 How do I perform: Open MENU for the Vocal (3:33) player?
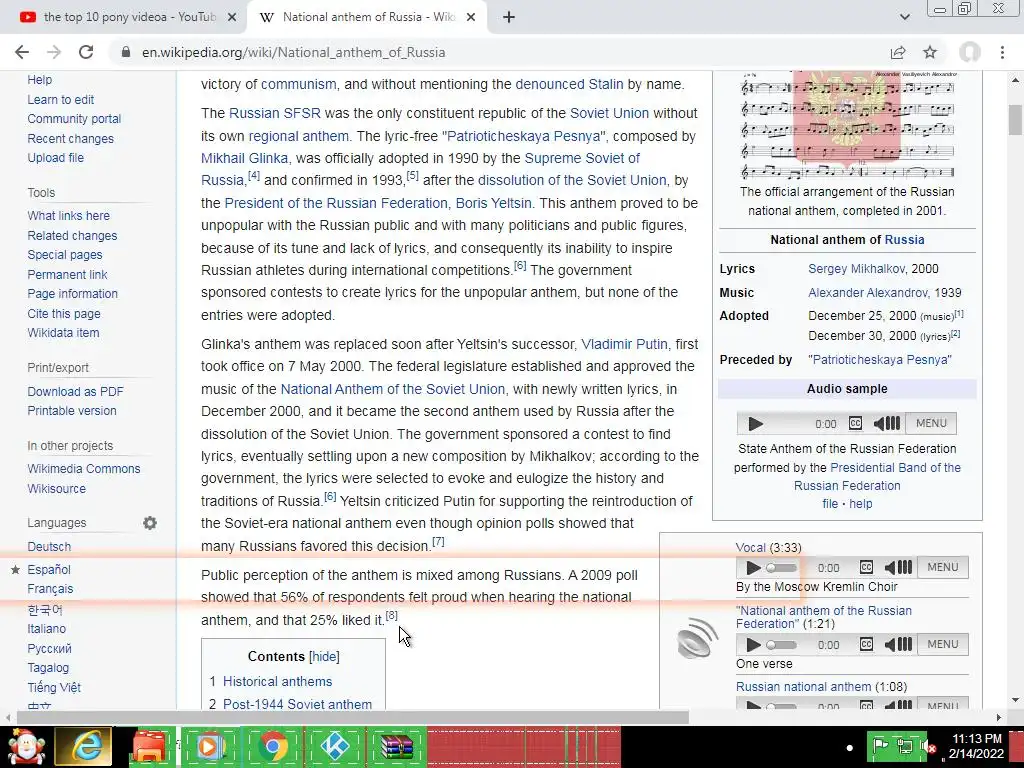[x=943, y=567]
